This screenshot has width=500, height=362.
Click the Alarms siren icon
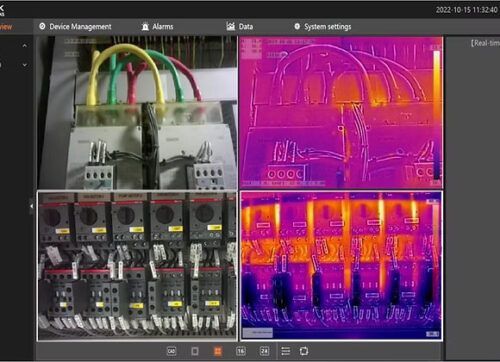(x=145, y=26)
